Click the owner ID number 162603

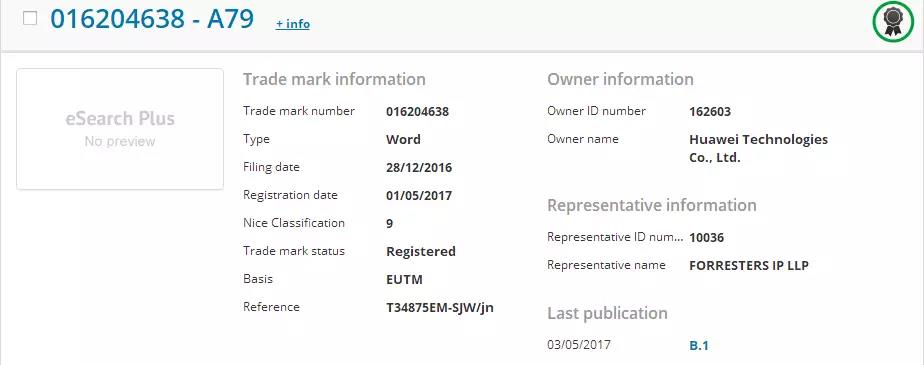(x=710, y=111)
